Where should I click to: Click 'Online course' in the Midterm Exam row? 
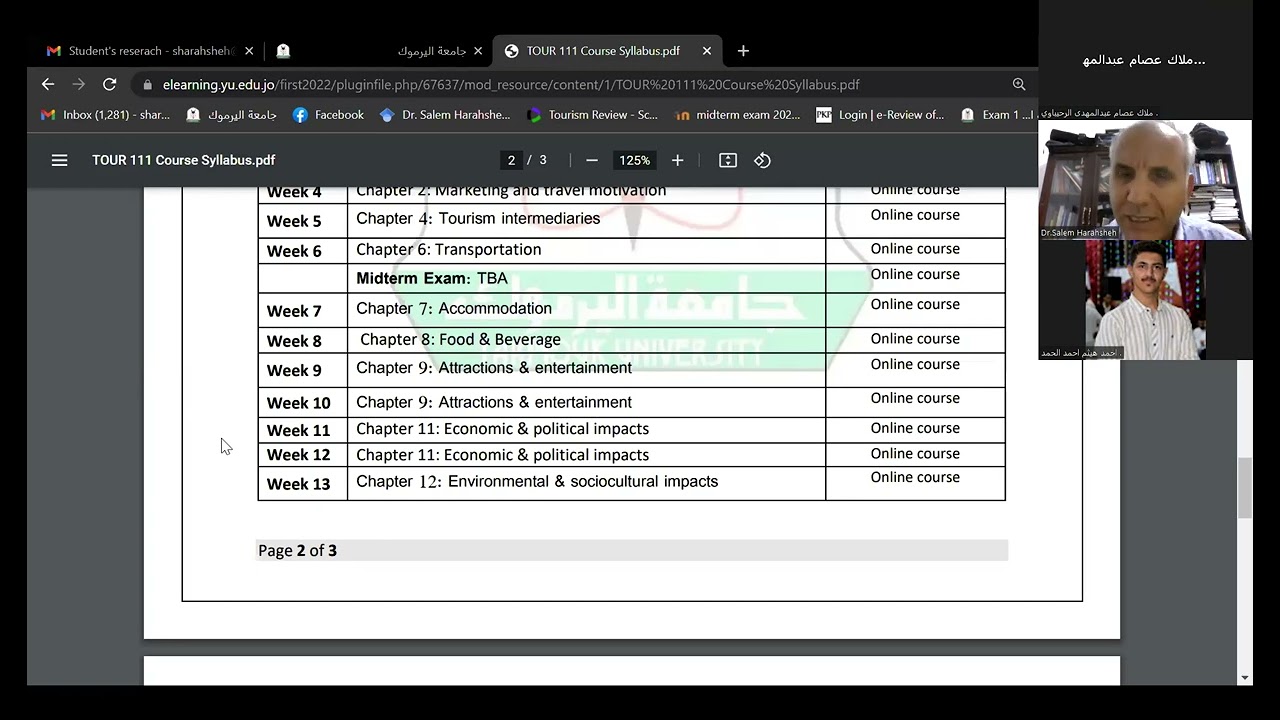[915, 275]
